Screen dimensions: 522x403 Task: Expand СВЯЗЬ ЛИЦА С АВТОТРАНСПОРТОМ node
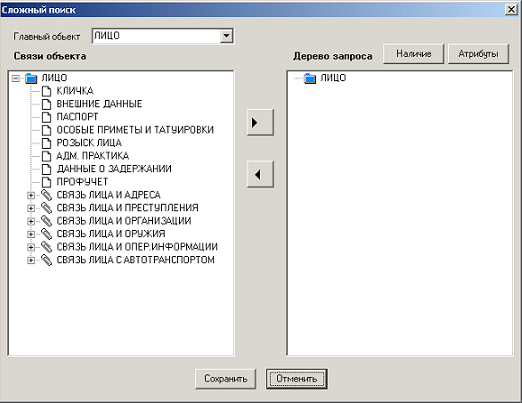(x=31, y=260)
